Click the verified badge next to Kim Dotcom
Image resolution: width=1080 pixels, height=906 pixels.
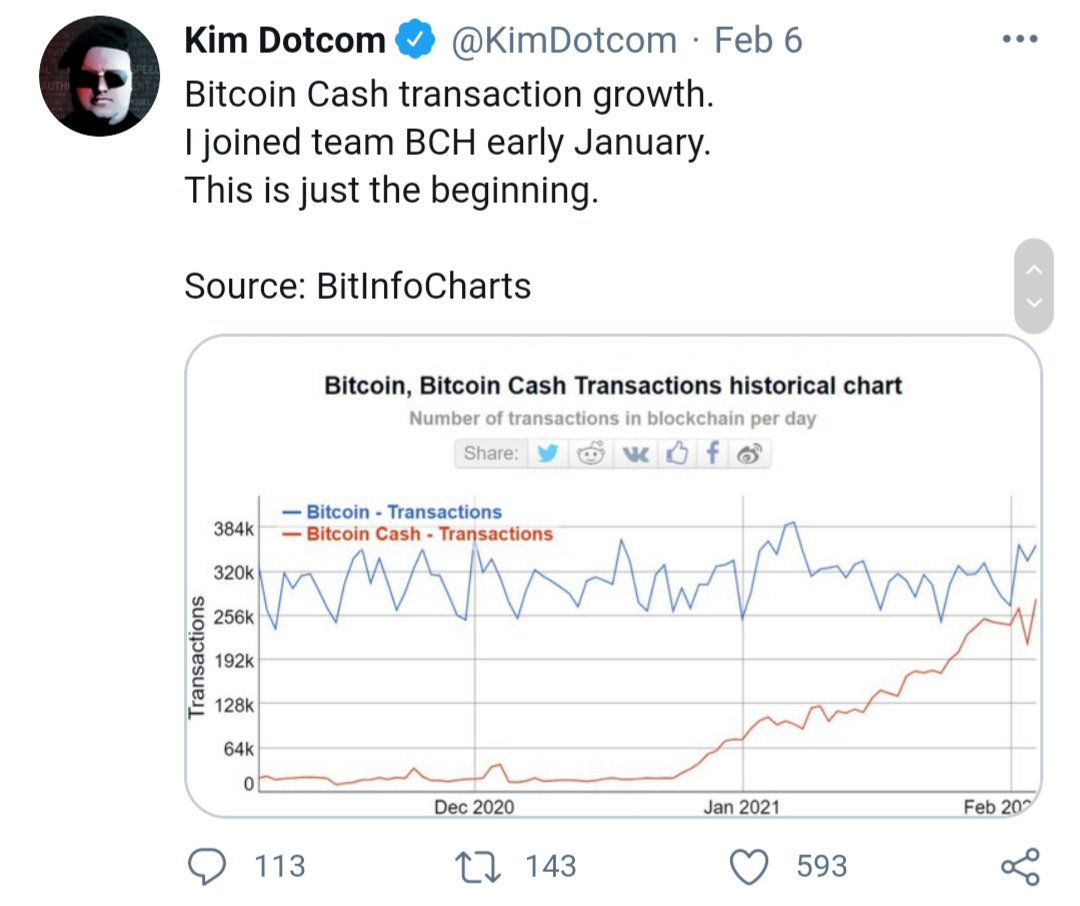(x=414, y=40)
